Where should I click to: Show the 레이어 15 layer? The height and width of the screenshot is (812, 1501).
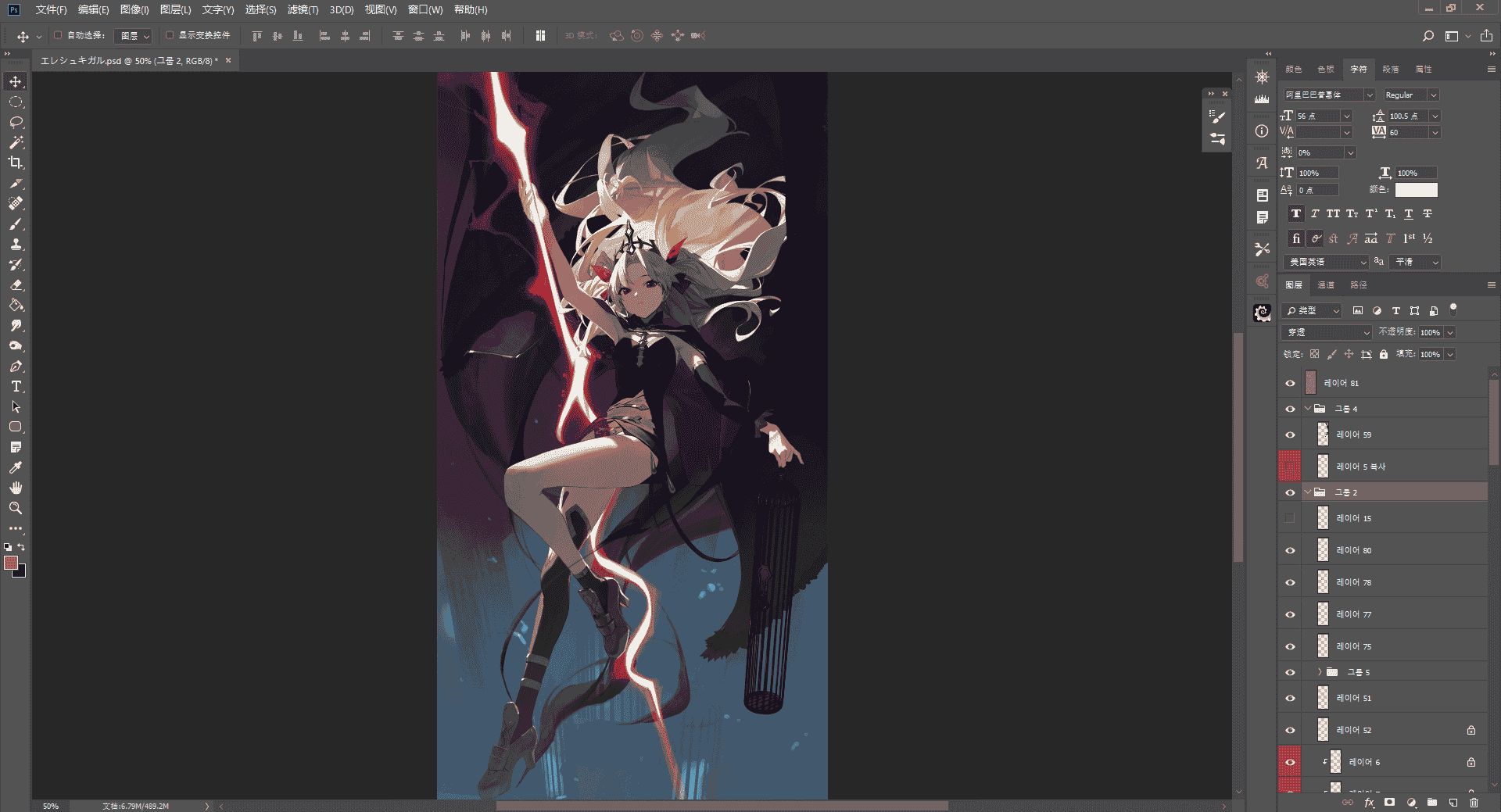pyautogui.click(x=1290, y=518)
